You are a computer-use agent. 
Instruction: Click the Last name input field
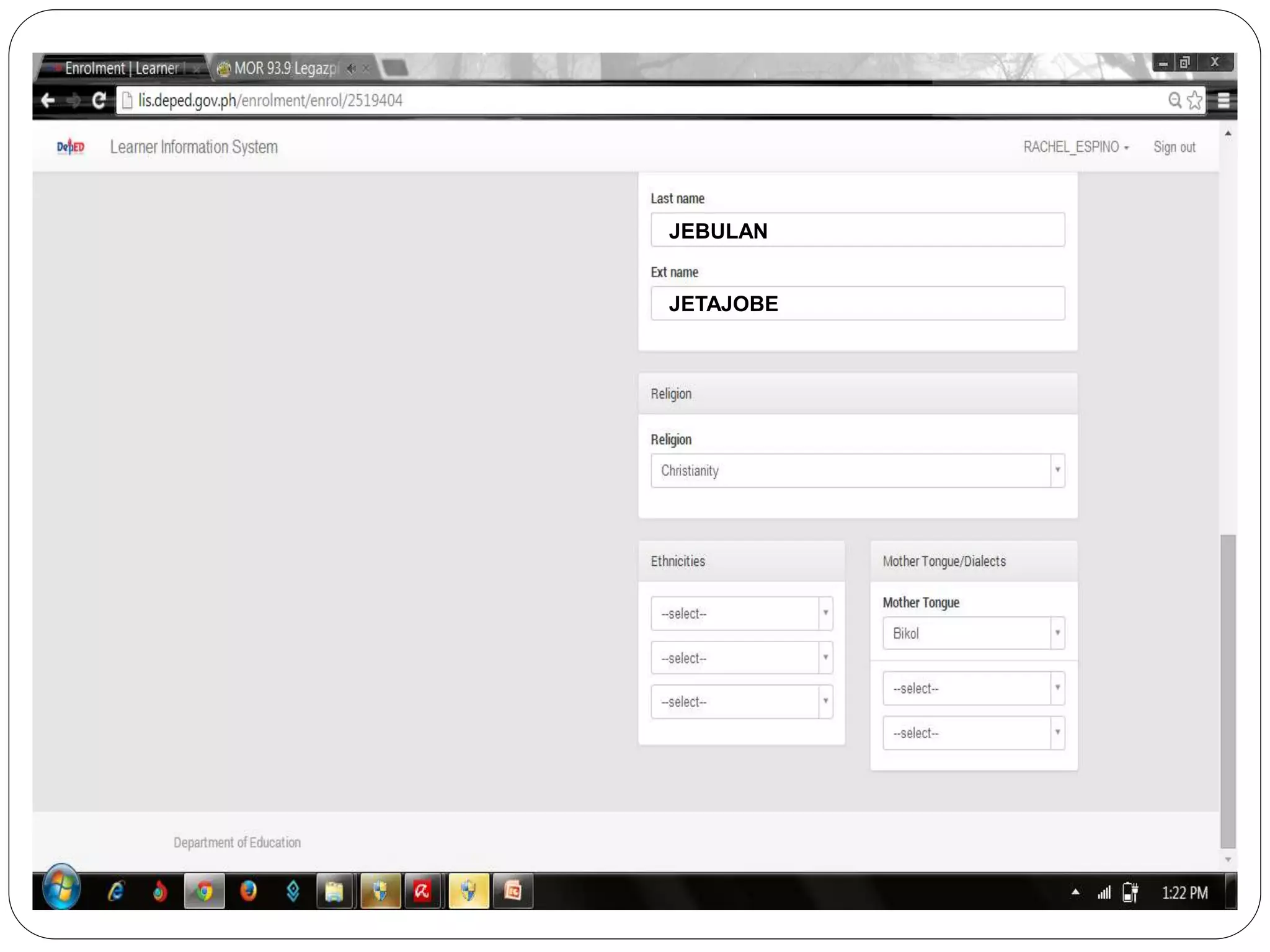pos(857,231)
